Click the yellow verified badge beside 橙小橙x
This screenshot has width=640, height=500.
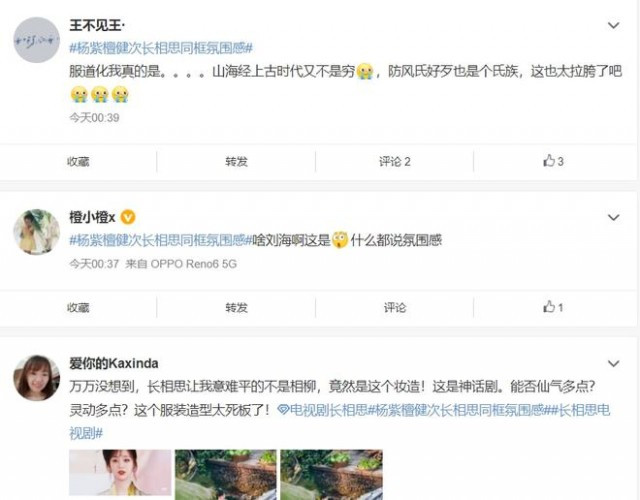(128, 217)
